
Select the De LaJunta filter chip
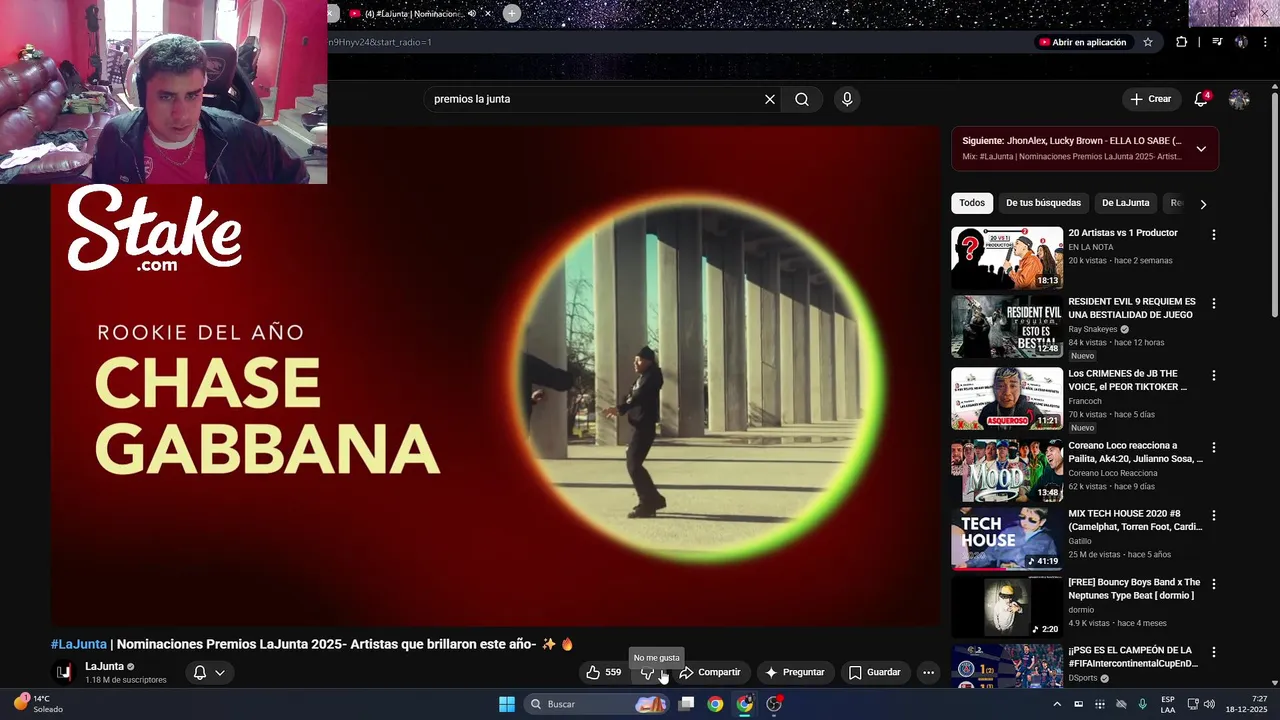1126,203
